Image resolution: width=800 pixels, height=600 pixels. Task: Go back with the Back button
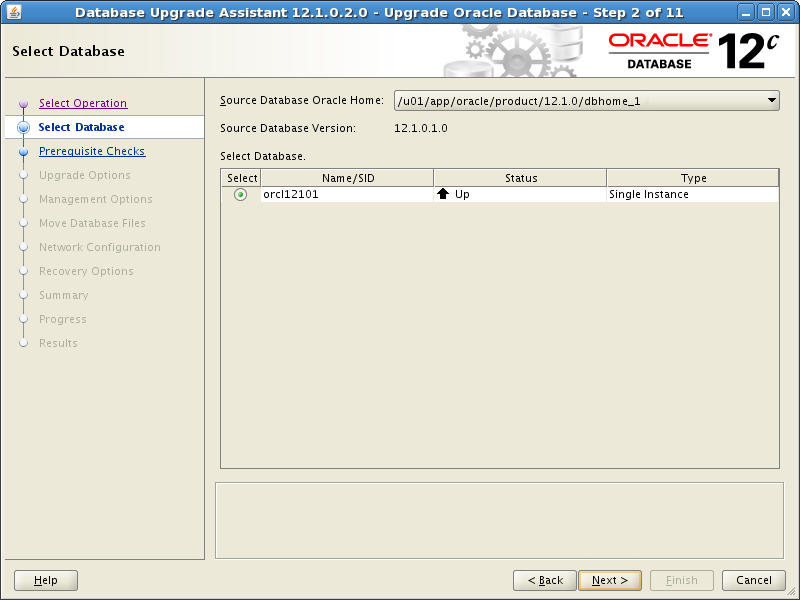tap(544, 580)
